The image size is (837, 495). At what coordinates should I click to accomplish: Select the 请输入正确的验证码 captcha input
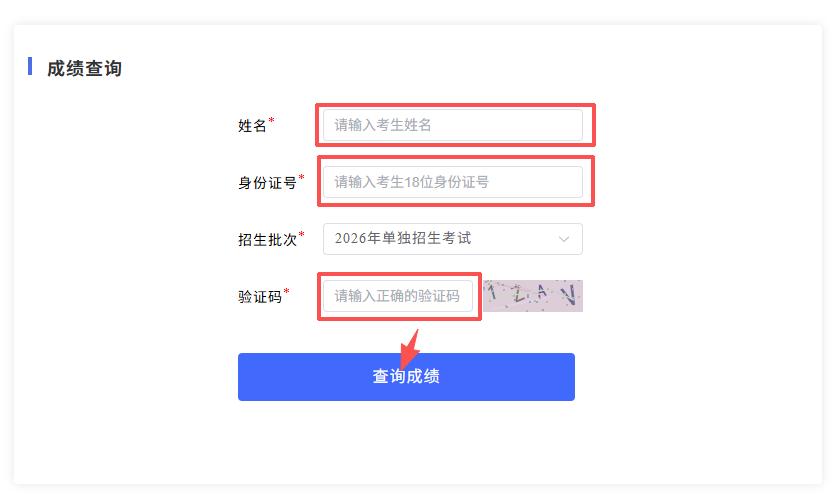point(397,296)
